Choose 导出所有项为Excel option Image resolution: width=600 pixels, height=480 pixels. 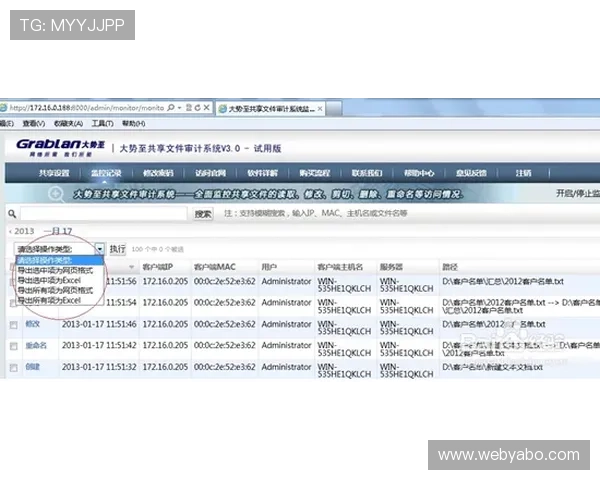(59, 300)
